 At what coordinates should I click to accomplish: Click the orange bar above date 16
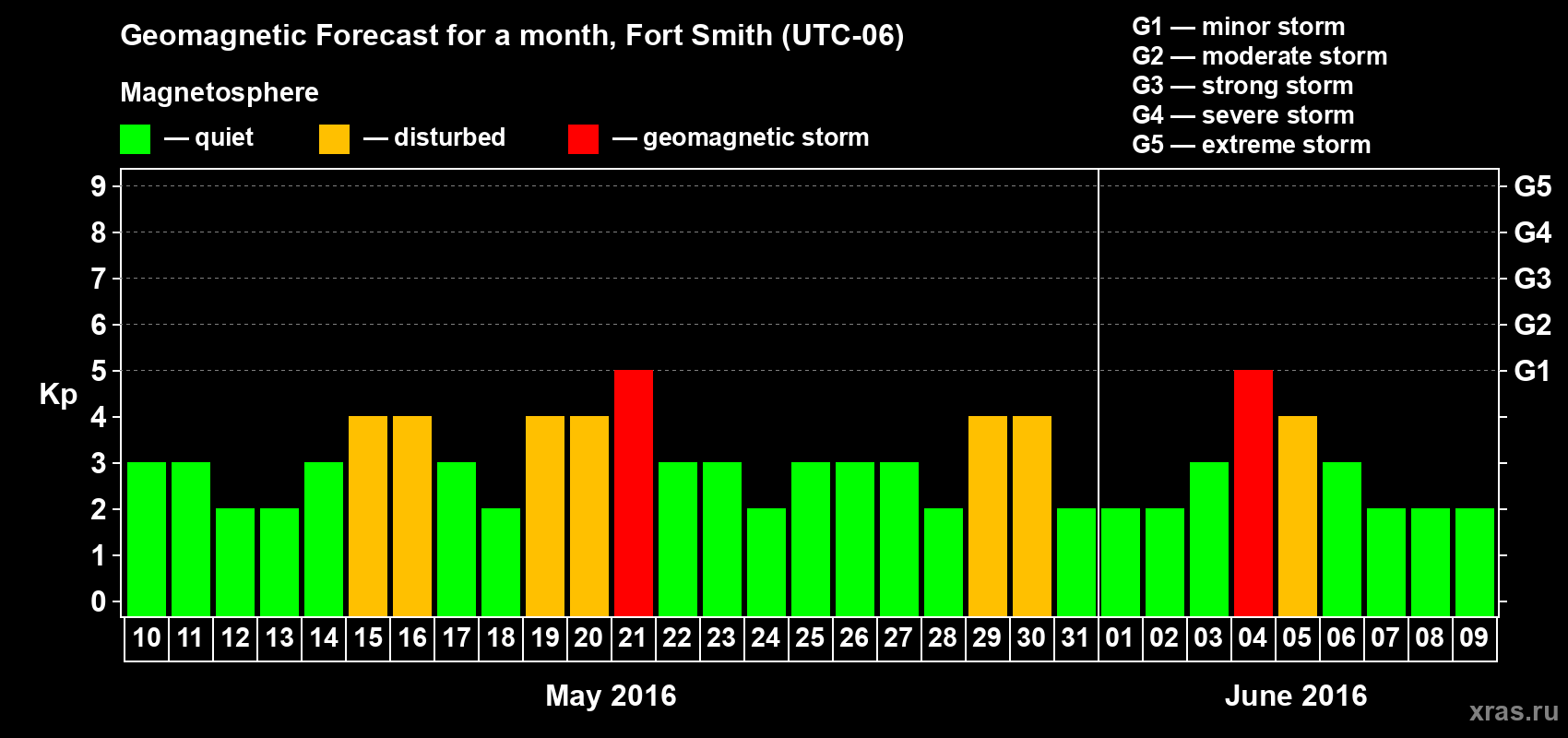tap(412, 517)
